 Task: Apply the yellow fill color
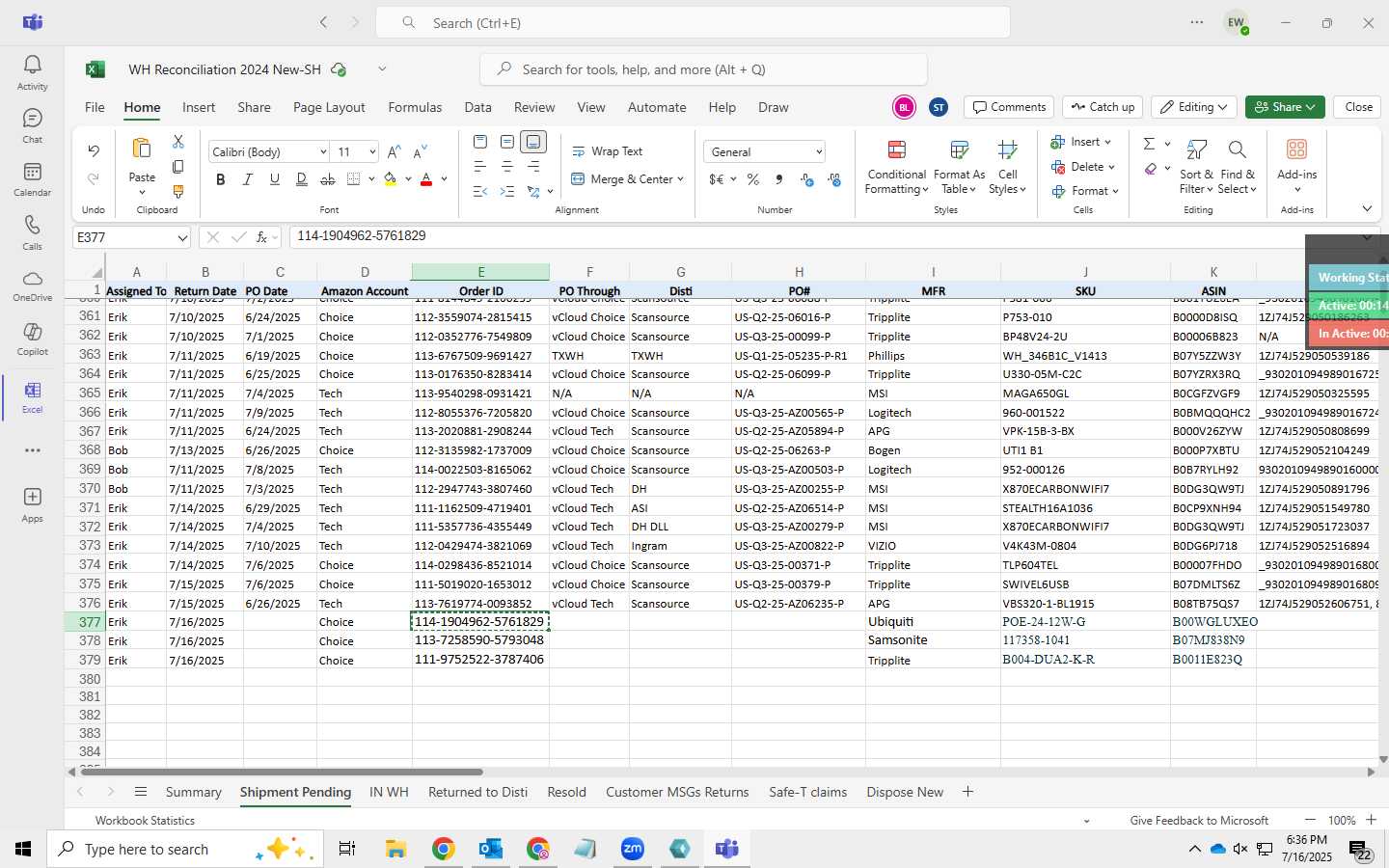click(x=391, y=179)
